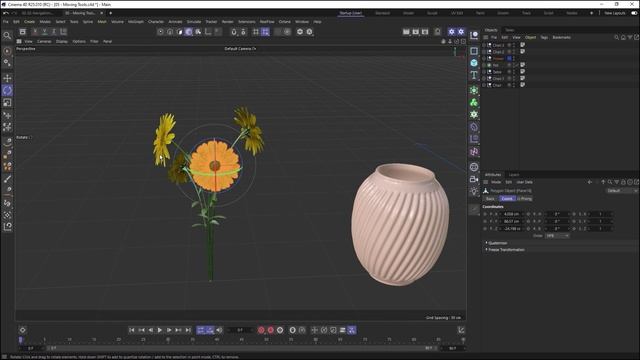Toggle the highlighted workplane grid icon
The image size is (640, 360).
265,31
